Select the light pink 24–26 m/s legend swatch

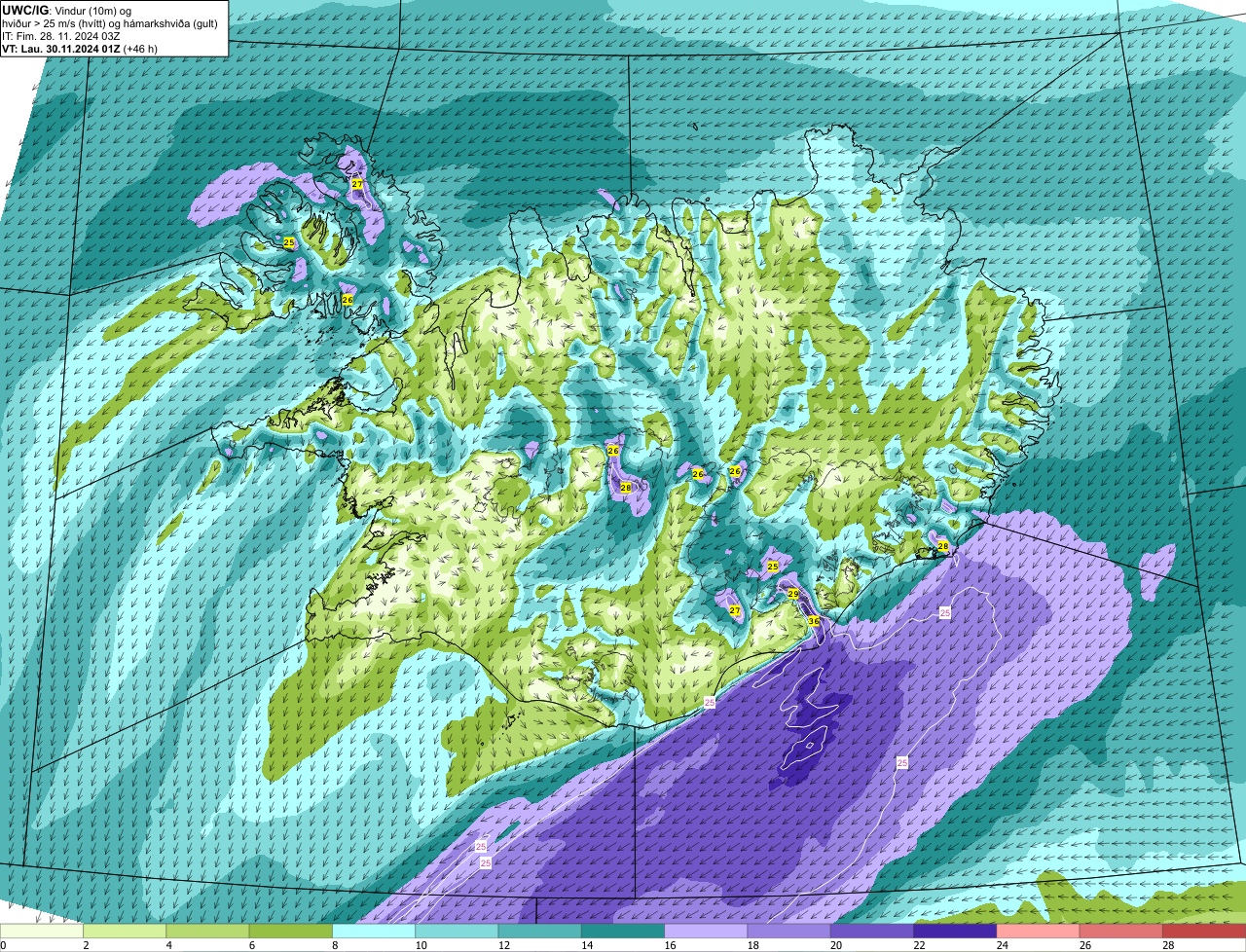click(x=1039, y=931)
